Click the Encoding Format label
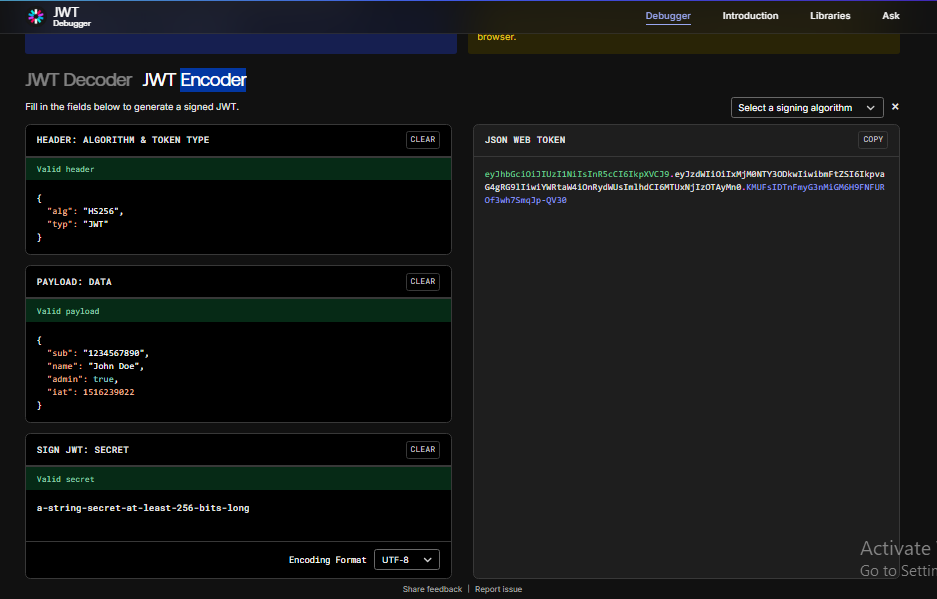This screenshot has width=937, height=599. tap(327, 560)
